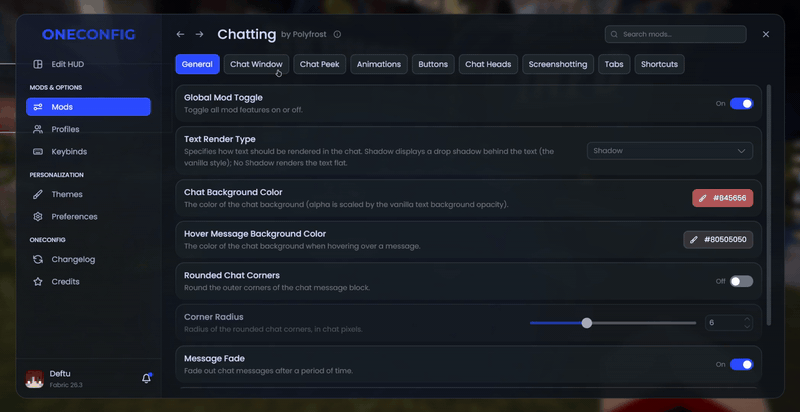
Task: Select the General tab
Action: [197, 64]
